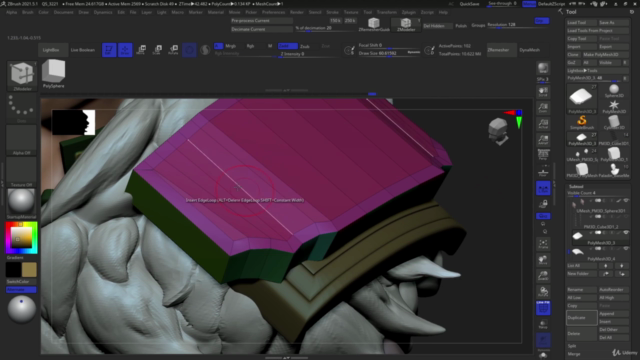Viewport: 640px width, 360px height.
Task: Toggle PolyMesh3D_3 subtool eye visibility
Action: 626,233
